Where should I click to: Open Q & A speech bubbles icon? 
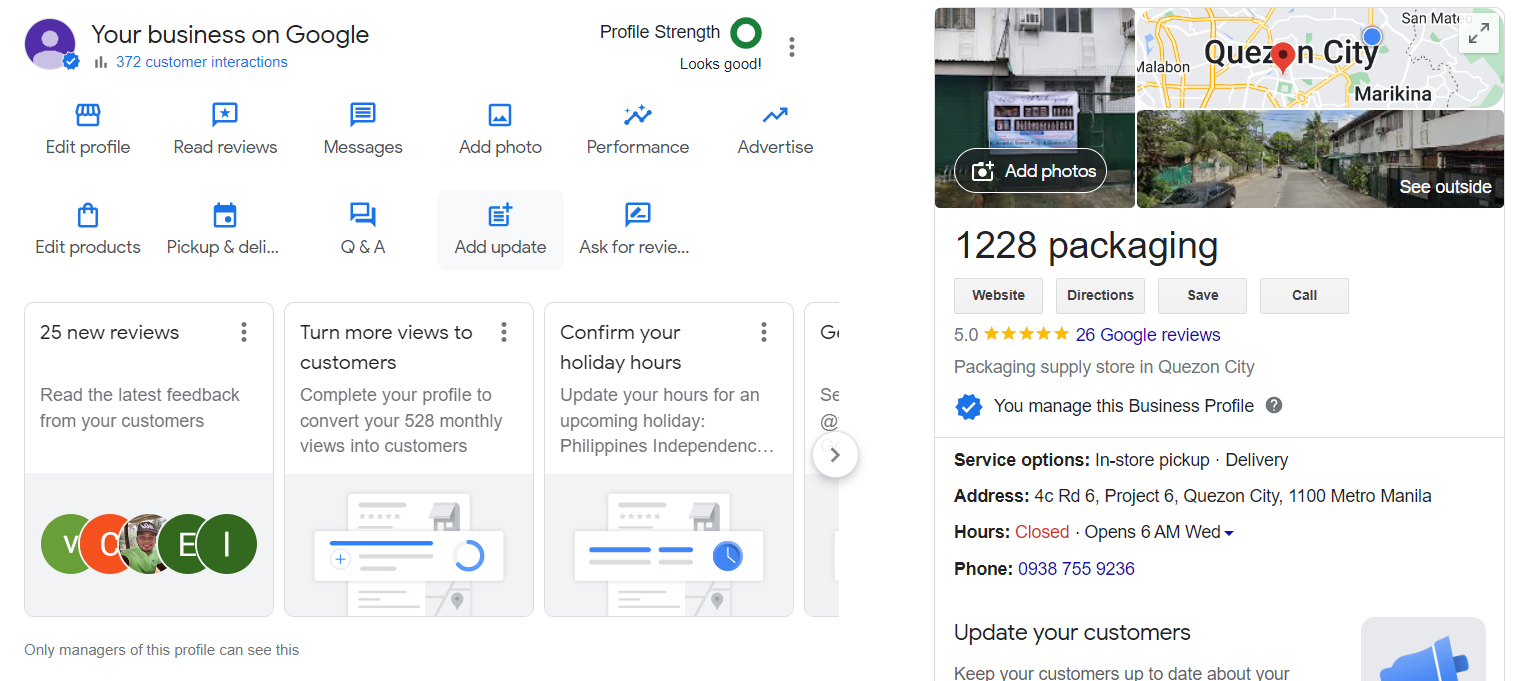click(x=363, y=215)
